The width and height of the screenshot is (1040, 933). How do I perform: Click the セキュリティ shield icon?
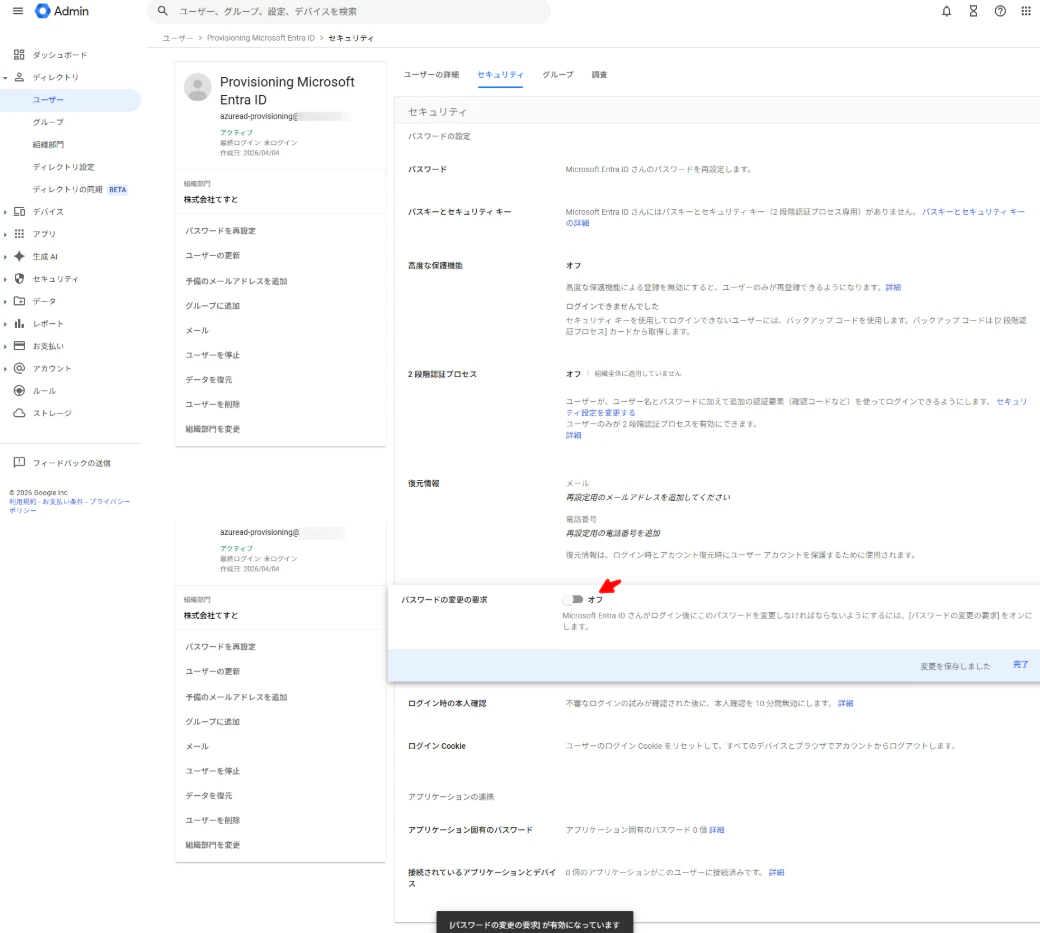(x=19, y=279)
